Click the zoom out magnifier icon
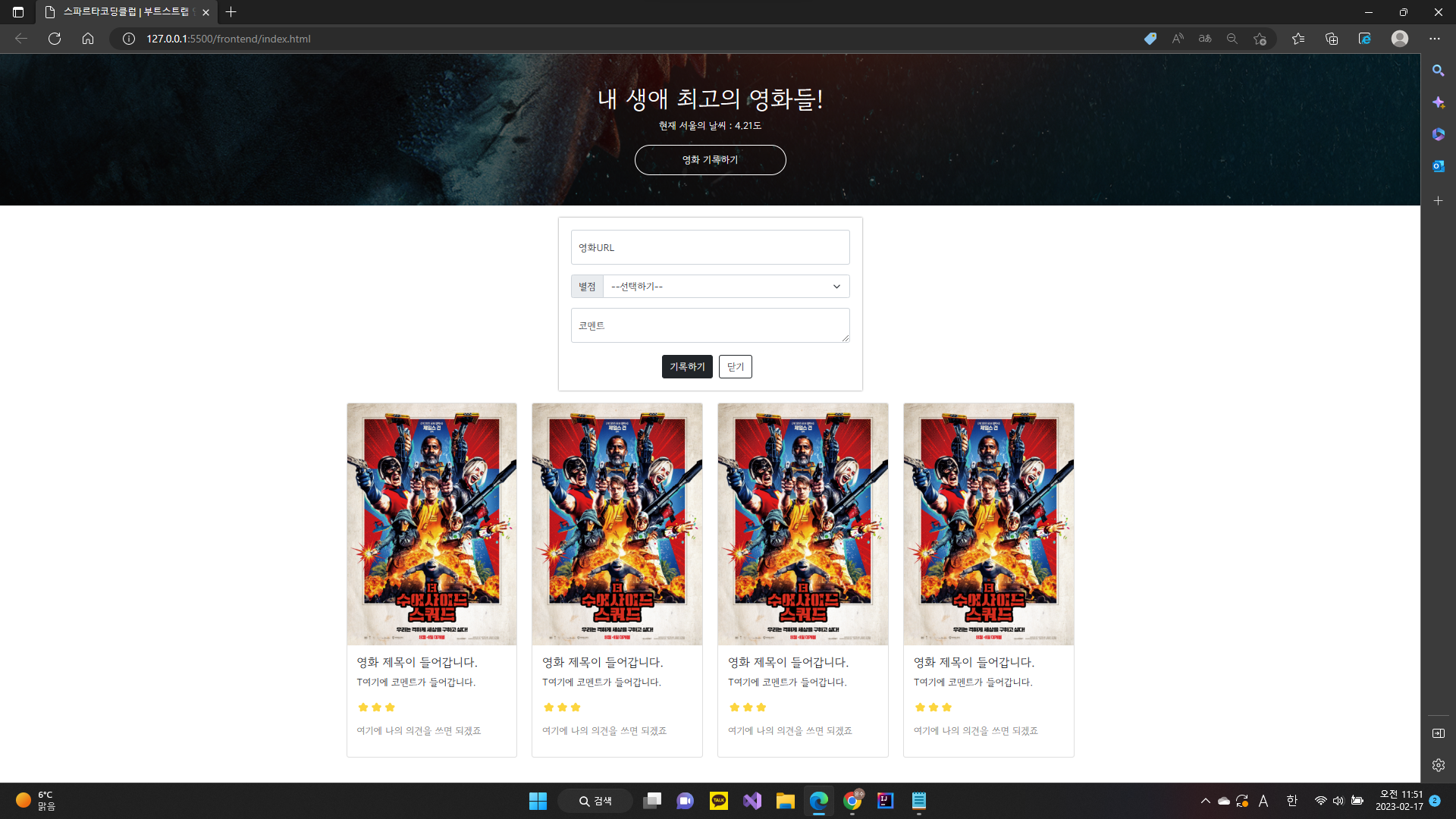Viewport: 1456px width, 819px height. click(x=1232, y=39)
